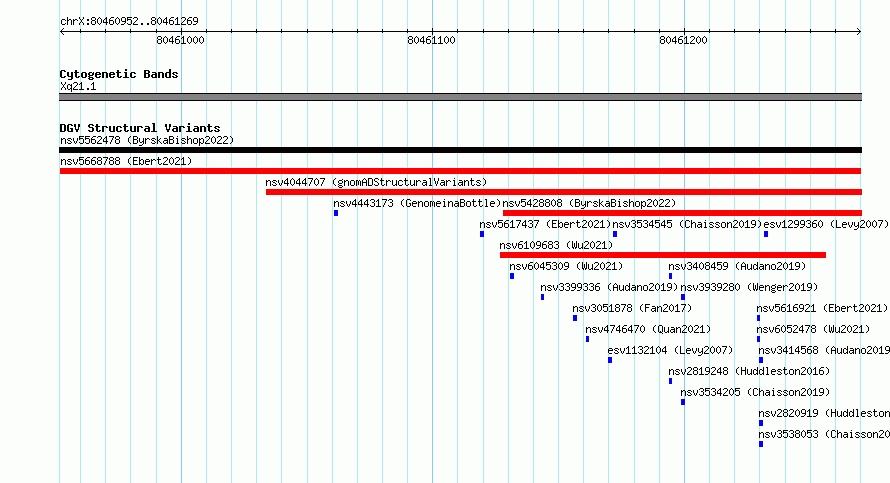Image resolution: width=890 pixels, height=483 pixels.
Task: Click the blue marker under nsv3534545
Action: pos(615,234)
